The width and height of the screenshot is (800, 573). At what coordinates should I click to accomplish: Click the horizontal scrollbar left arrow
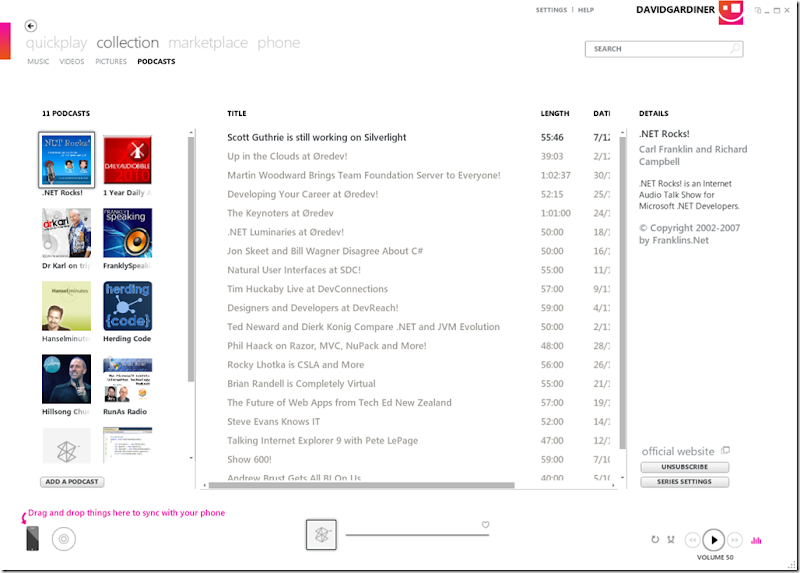[205, 485]
